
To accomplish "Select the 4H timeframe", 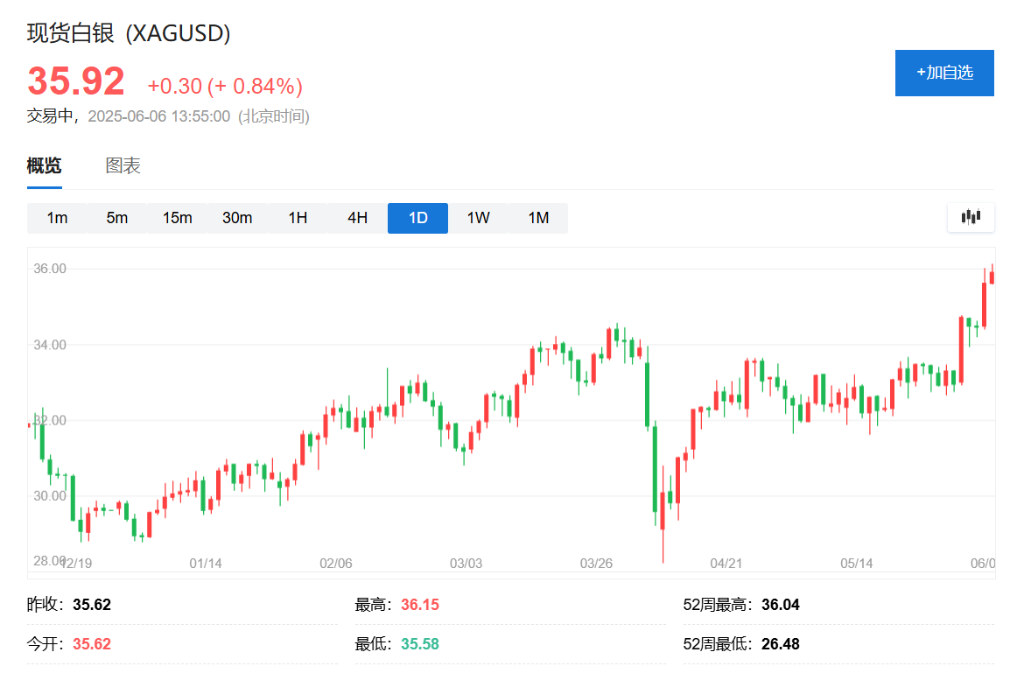I will (x=357, y=217).
